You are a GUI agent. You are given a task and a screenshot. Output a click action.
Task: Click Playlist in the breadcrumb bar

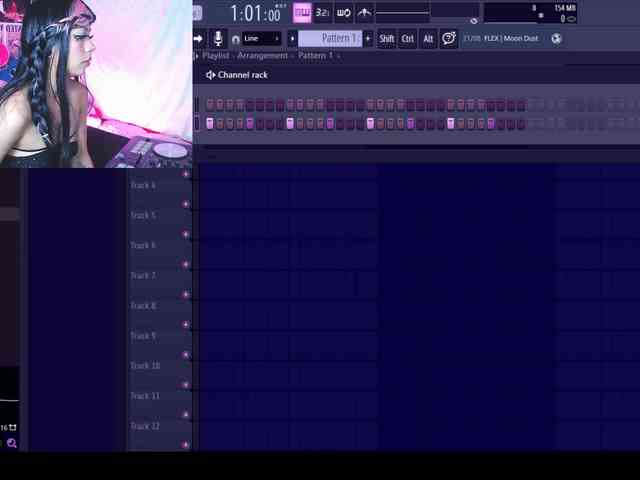215,56
